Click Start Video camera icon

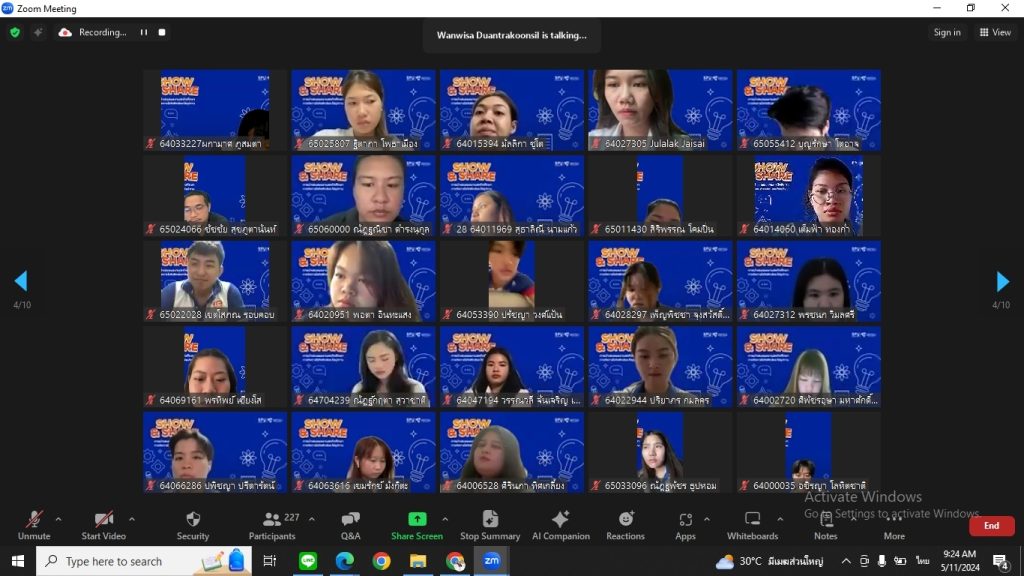[103, 520]
